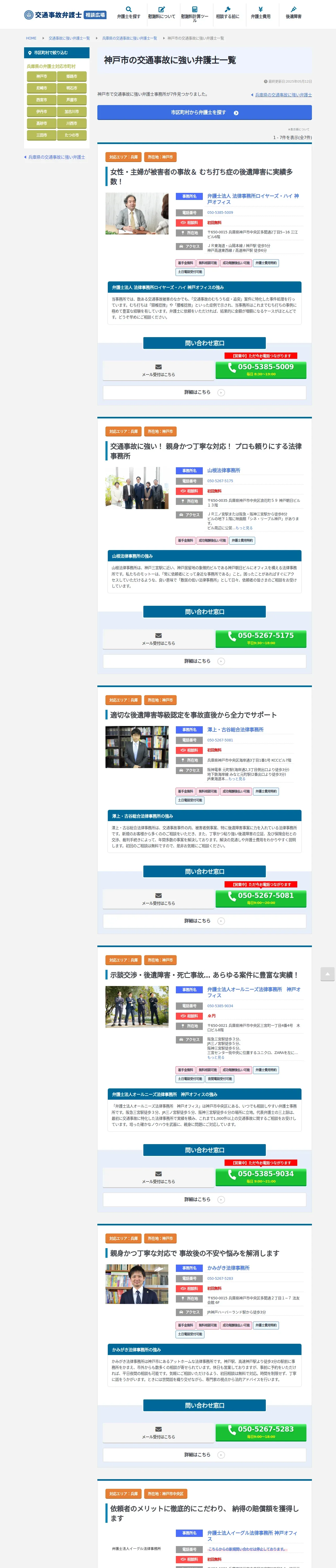
Task: Click the 交通事故弁護士 相談広場 site logo
Action: pyautogui.click(x=65, y=15)
